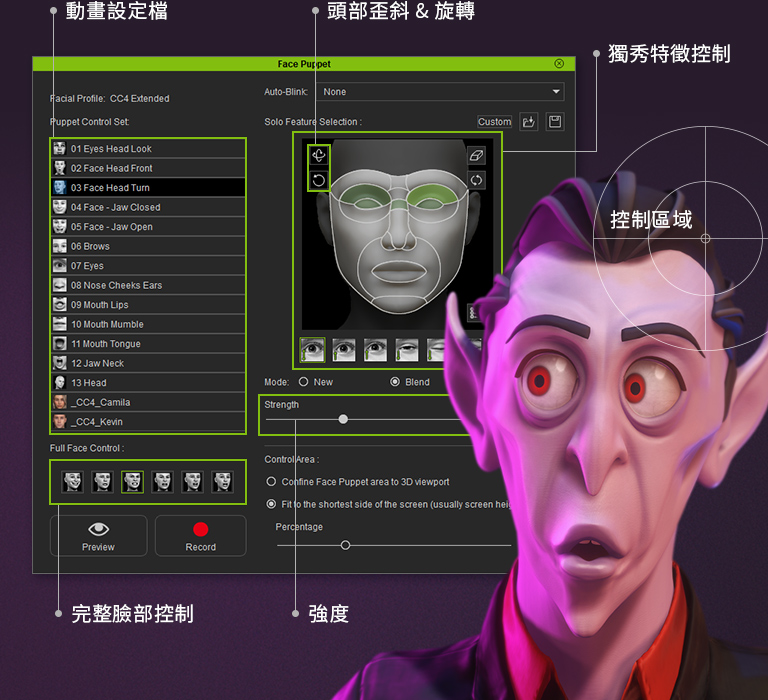This screenshot has height=700, width=768.
Task: Select the first Full Face Control preset
Action: (x=72, y=482)
